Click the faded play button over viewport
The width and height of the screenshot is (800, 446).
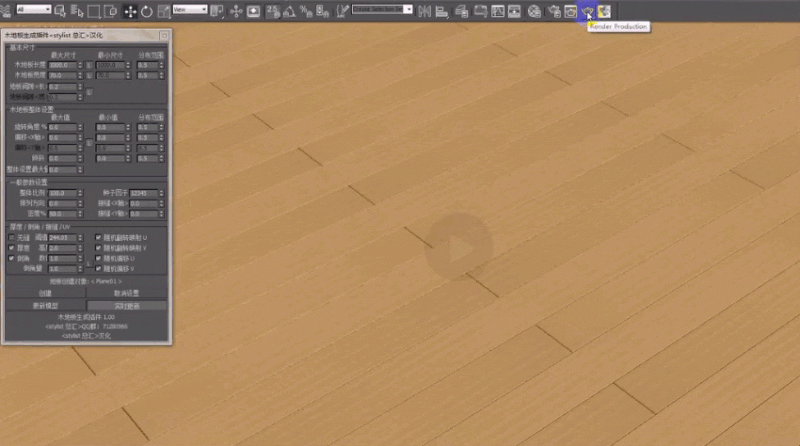pos(459,247)
